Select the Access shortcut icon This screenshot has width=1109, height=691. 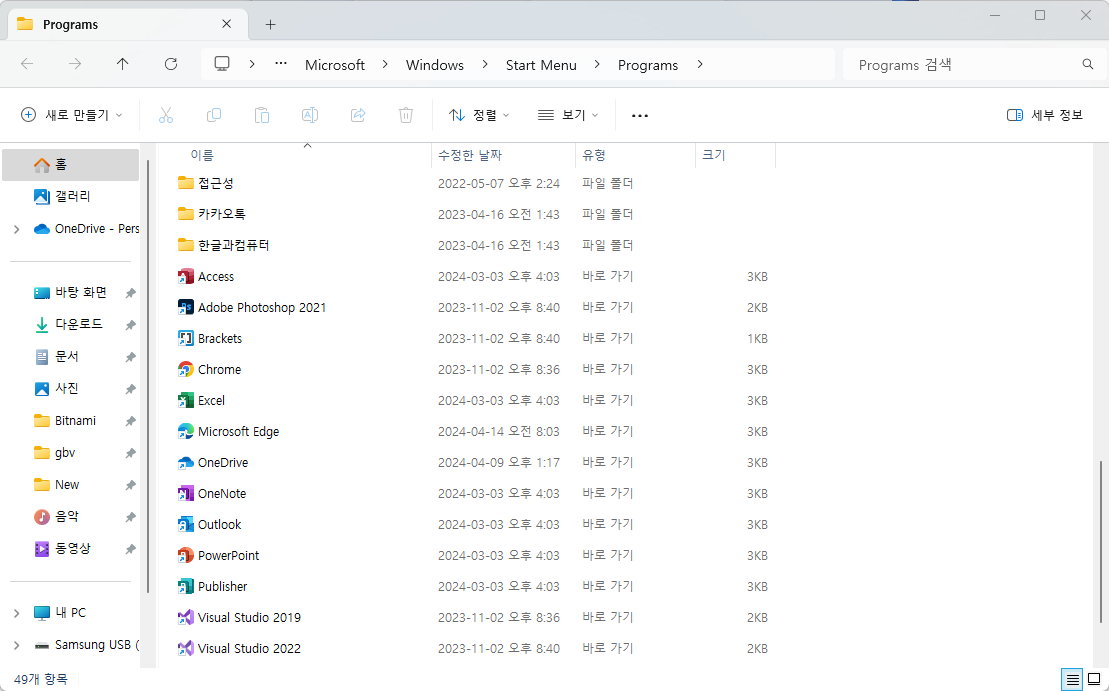coord(185,277)
